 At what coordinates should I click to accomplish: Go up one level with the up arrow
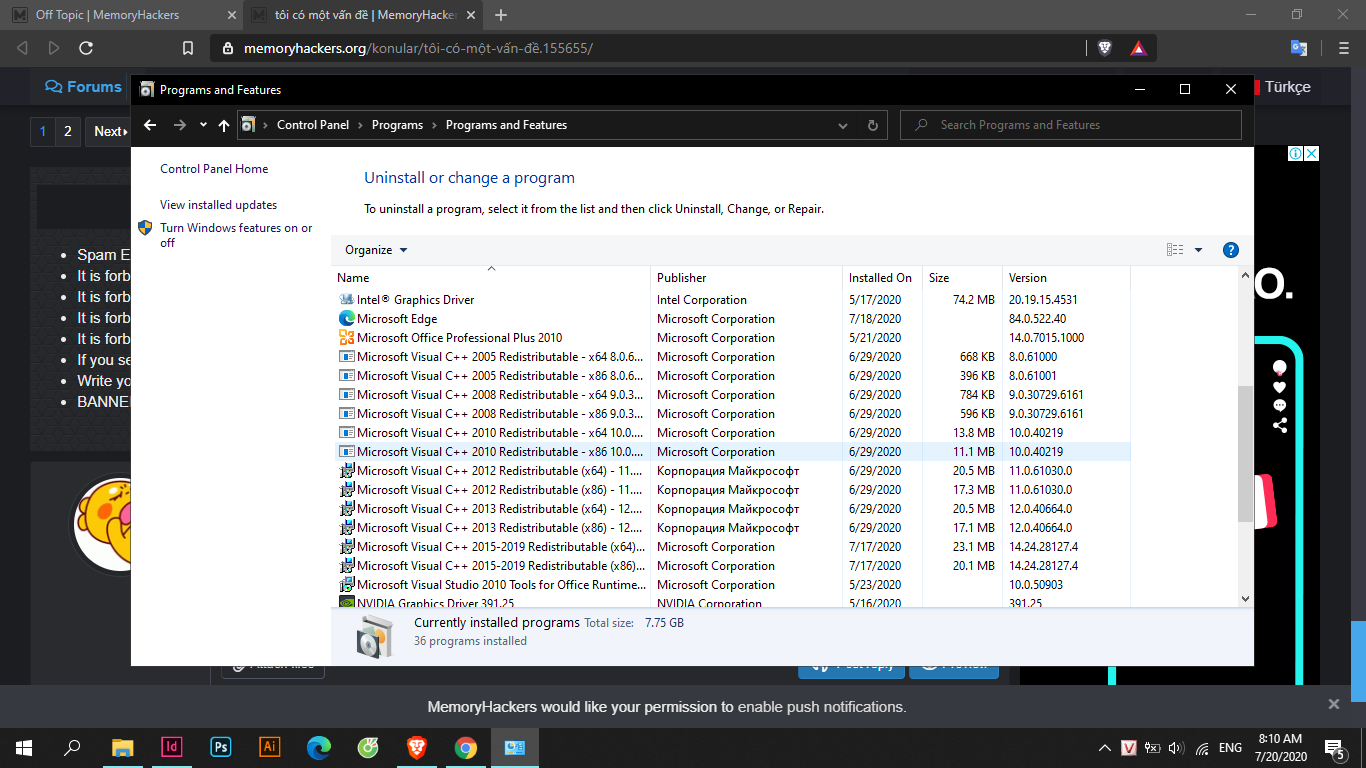224,125
